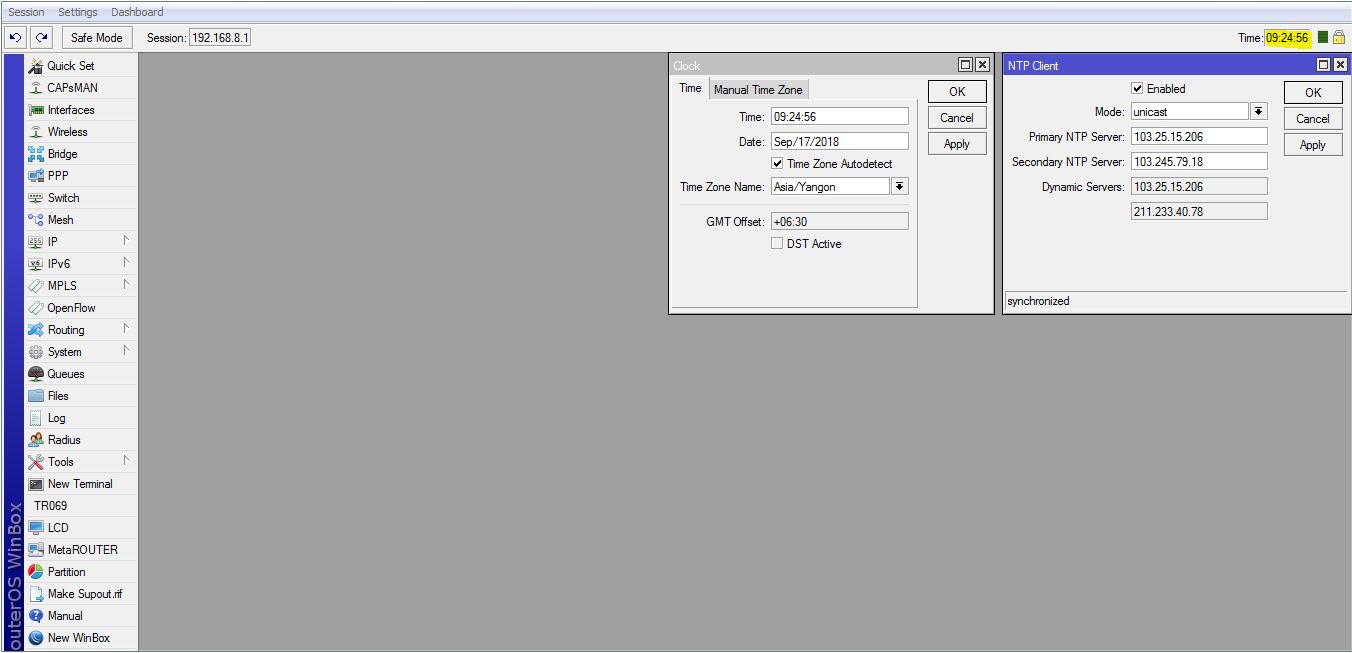Open Bridge configuration
The width and height of the screenshot is (1352, 653).
[81, 154]
